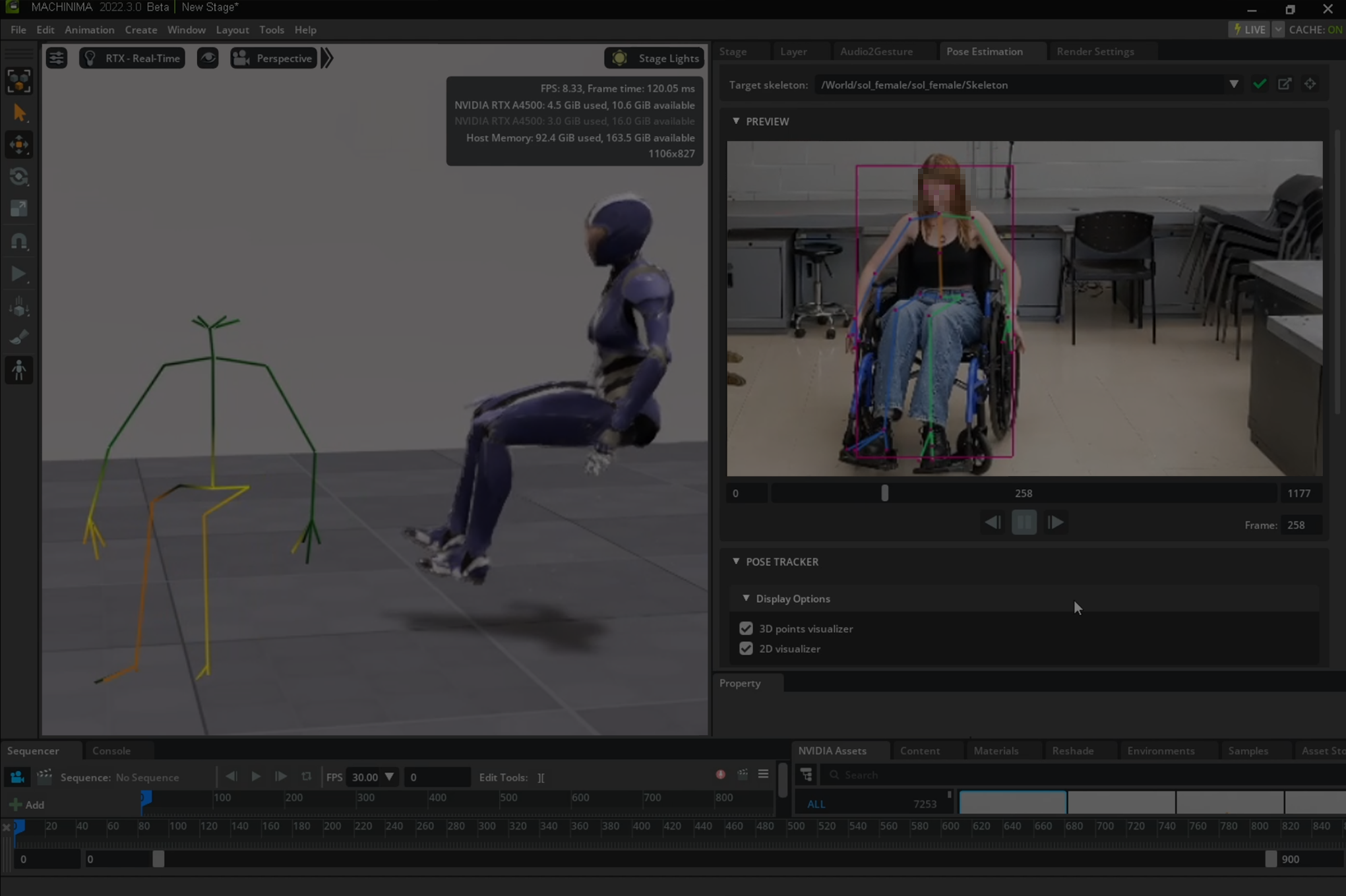Click the sequencer record button
1346x896 pixels.
point(720,775)
